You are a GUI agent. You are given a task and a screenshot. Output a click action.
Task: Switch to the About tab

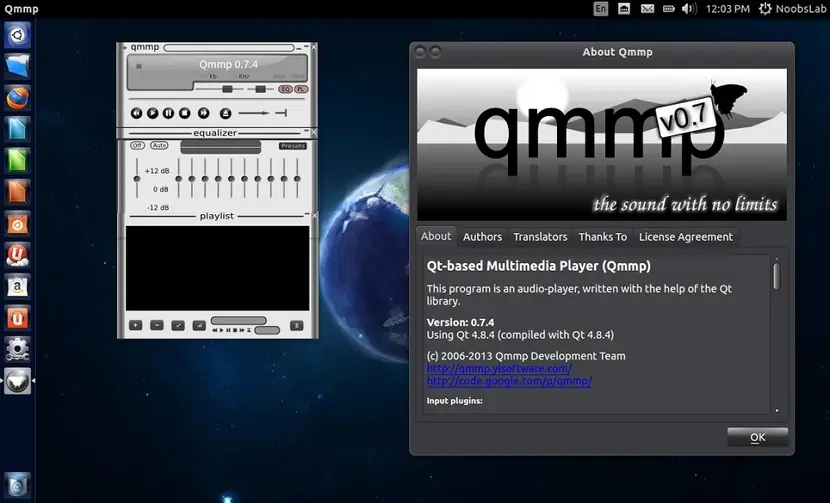[436, 236]
